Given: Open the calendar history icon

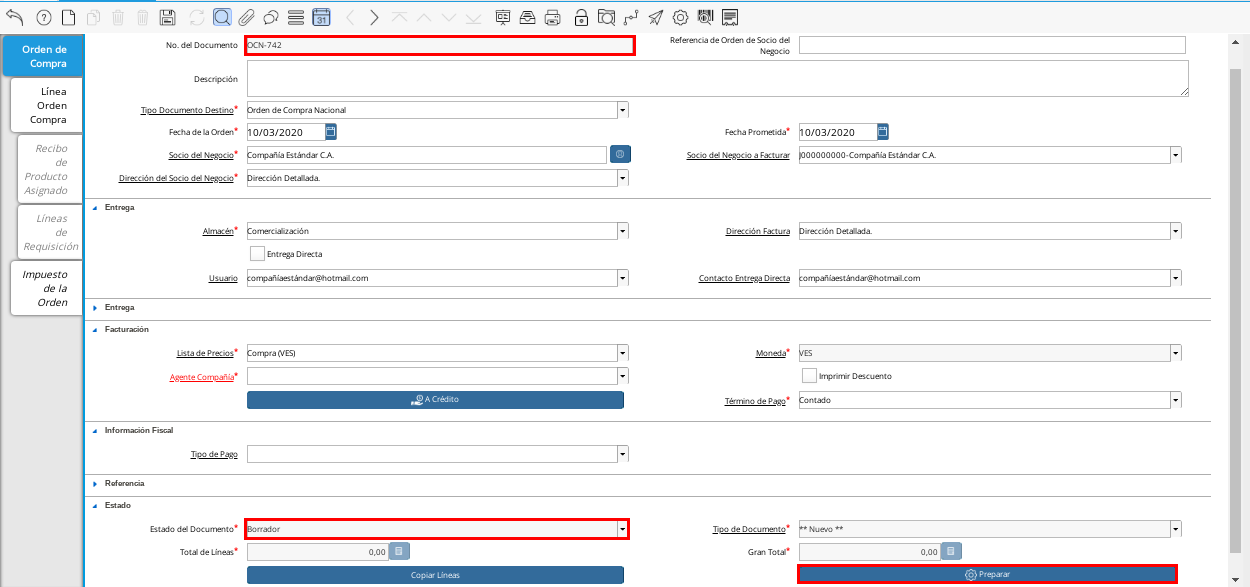Looking at the screenshot, I should (x=321, y=17).
